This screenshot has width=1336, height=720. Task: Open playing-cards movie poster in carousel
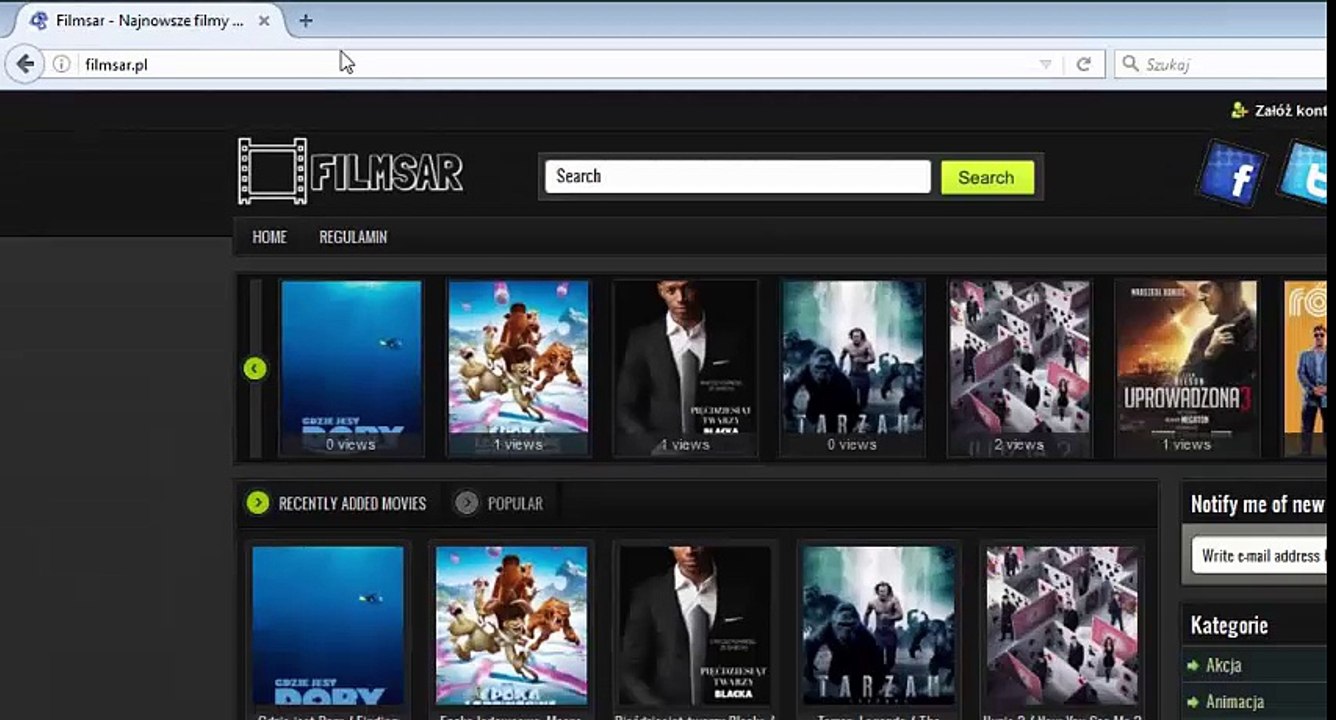click(1019, 368)
